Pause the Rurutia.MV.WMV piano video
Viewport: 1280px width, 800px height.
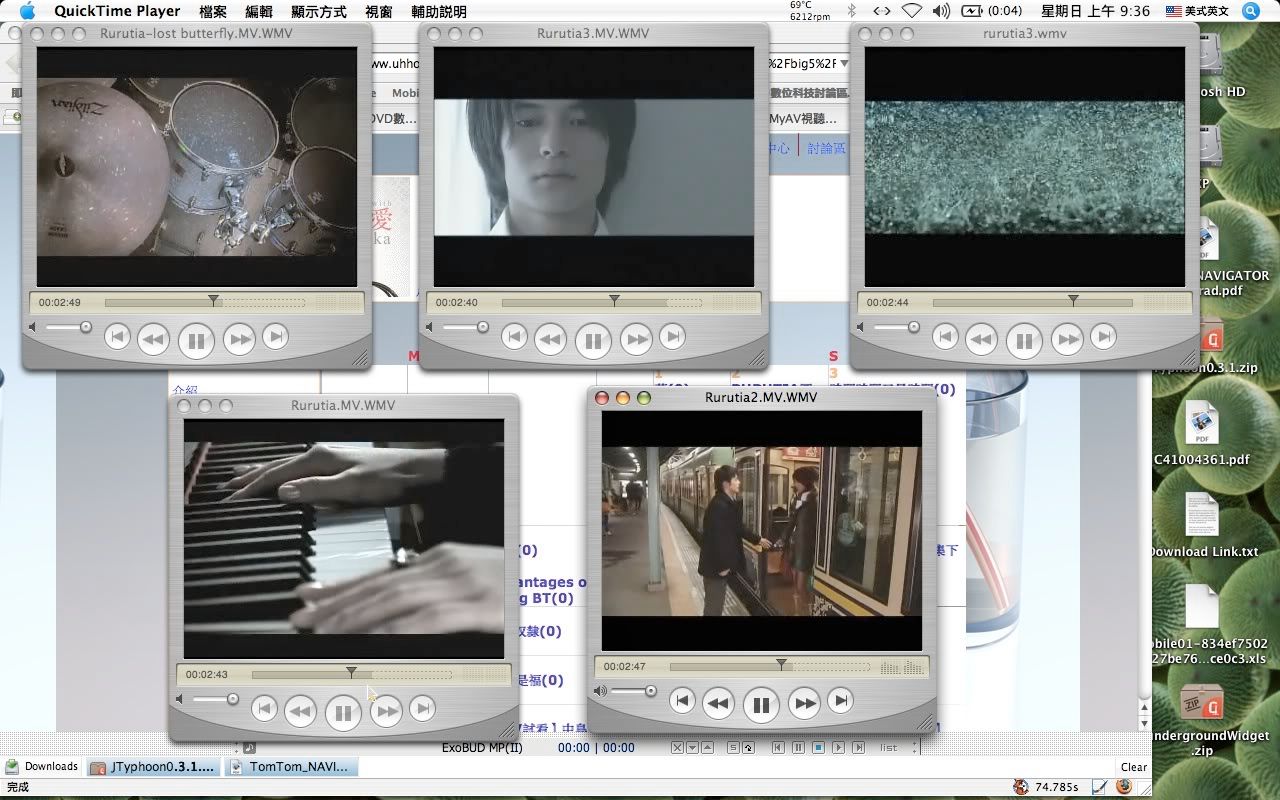[343, 713]
